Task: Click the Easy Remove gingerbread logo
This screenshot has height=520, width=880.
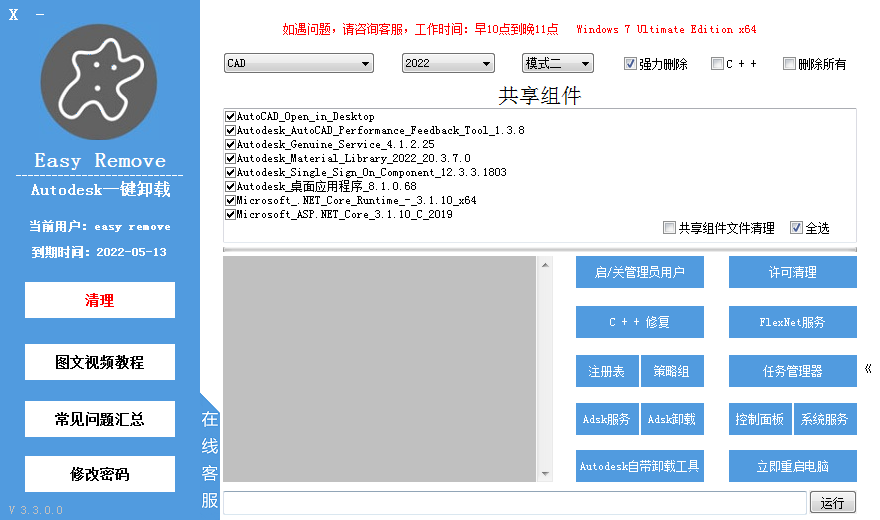Action: (99, 82)
